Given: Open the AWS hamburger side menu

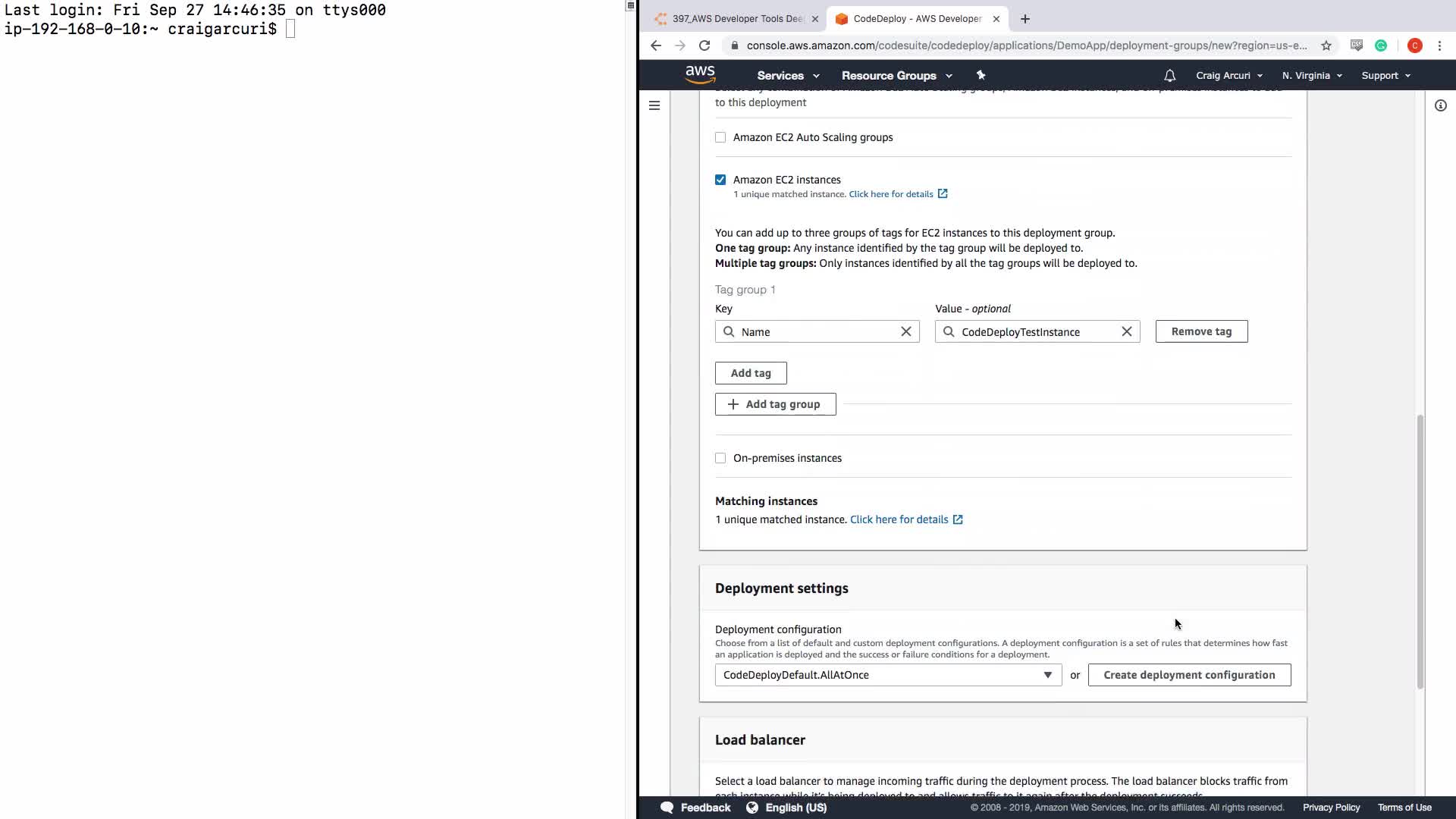Looking at the screenshot, I should (x=654, y=105).
